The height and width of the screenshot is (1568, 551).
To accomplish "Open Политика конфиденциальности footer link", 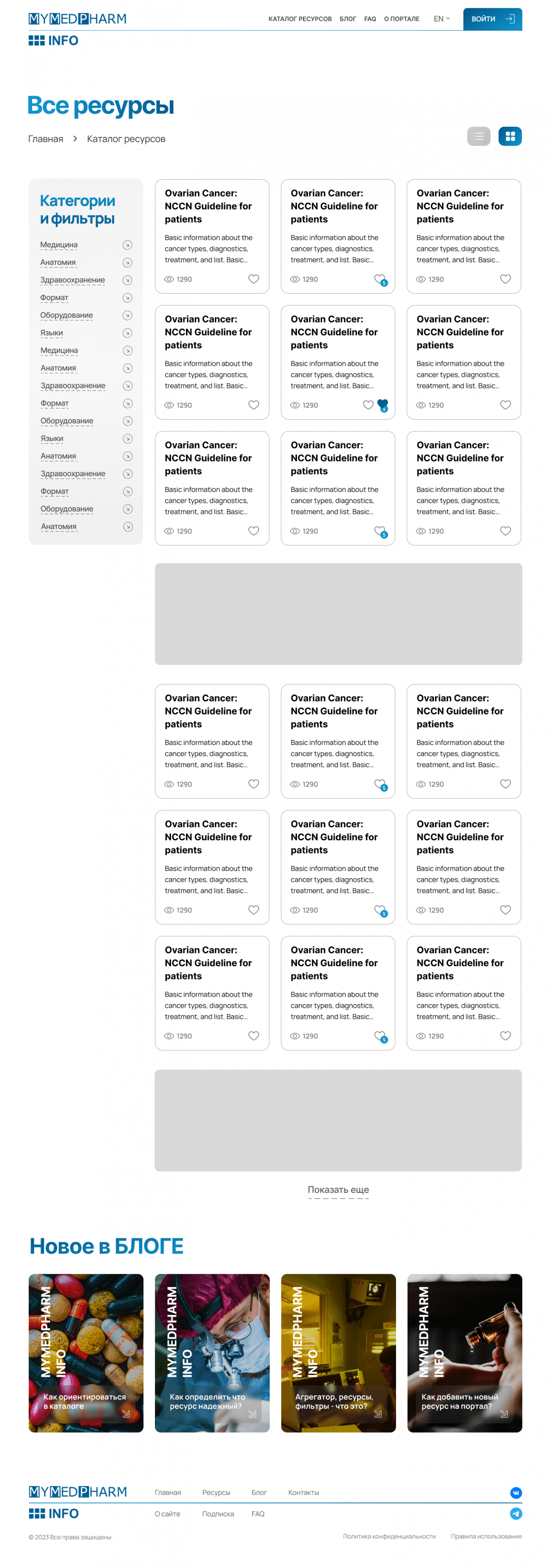I will (x=389, y=1536).
